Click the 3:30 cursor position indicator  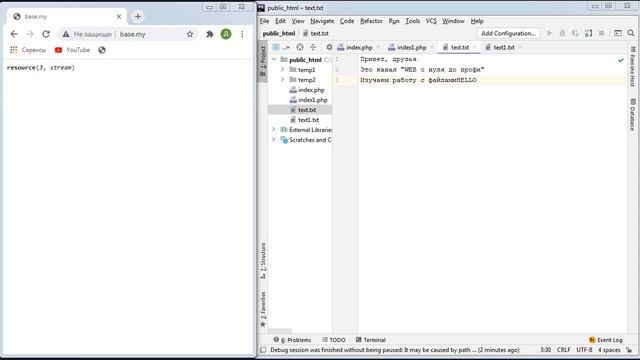(545, 350)
